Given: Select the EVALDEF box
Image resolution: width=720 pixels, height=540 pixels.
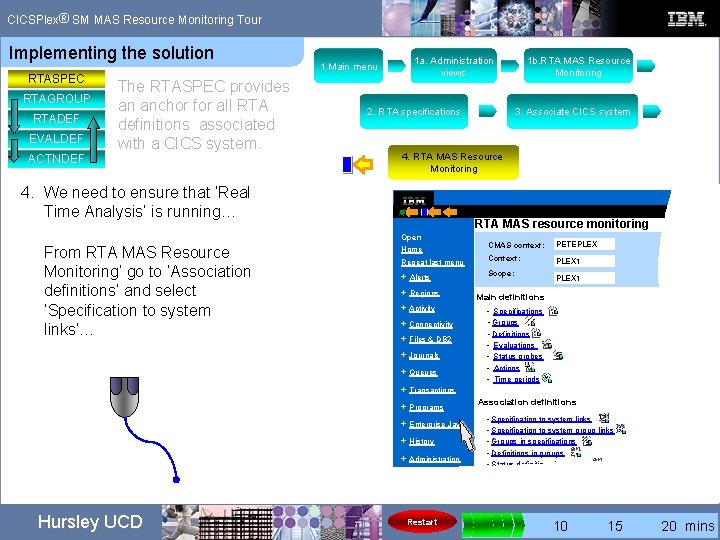Looking at the screenshot, I should 56,138.
